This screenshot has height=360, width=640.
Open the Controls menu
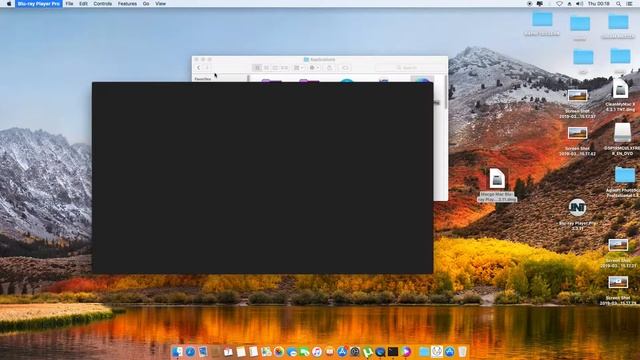[x=102, y=4]
